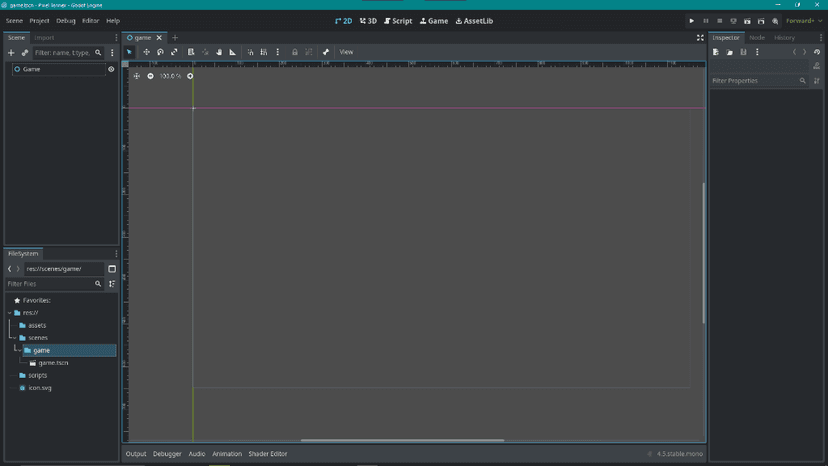Select the Move tool in viewport toolbar
Image resolution: width=828 pixels, height=466 pixels.
[146, 52]
